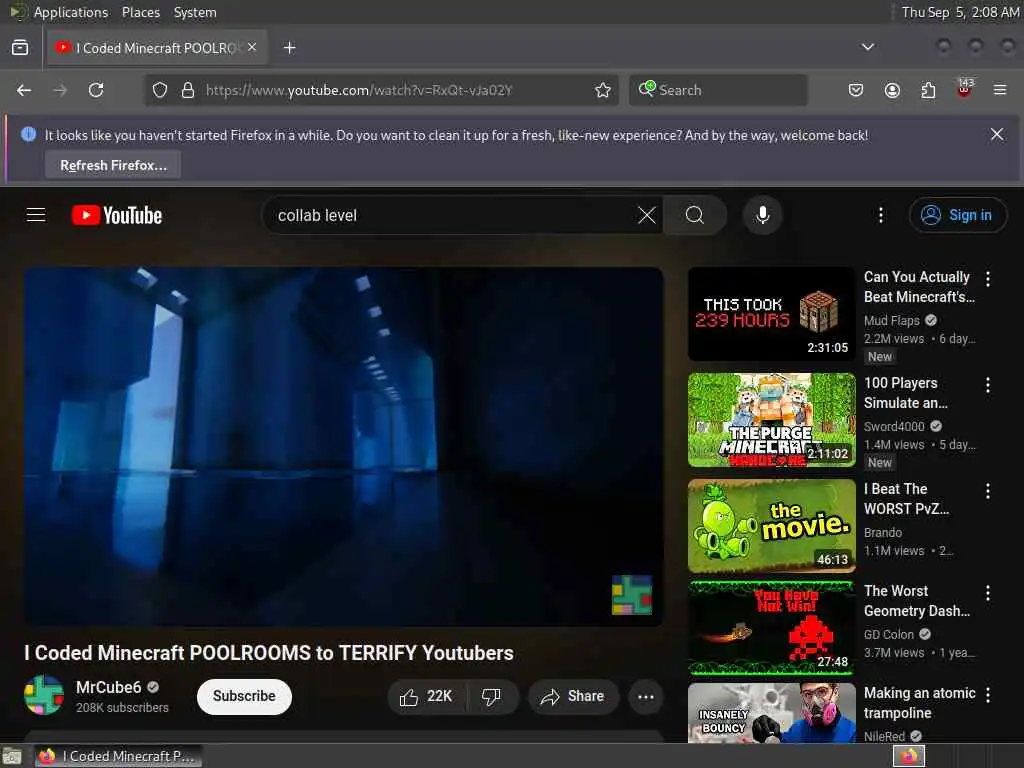Screen dimensions: 1024x768
Task: Click the GD Colon channel name
Action: [x=889, y=635]
